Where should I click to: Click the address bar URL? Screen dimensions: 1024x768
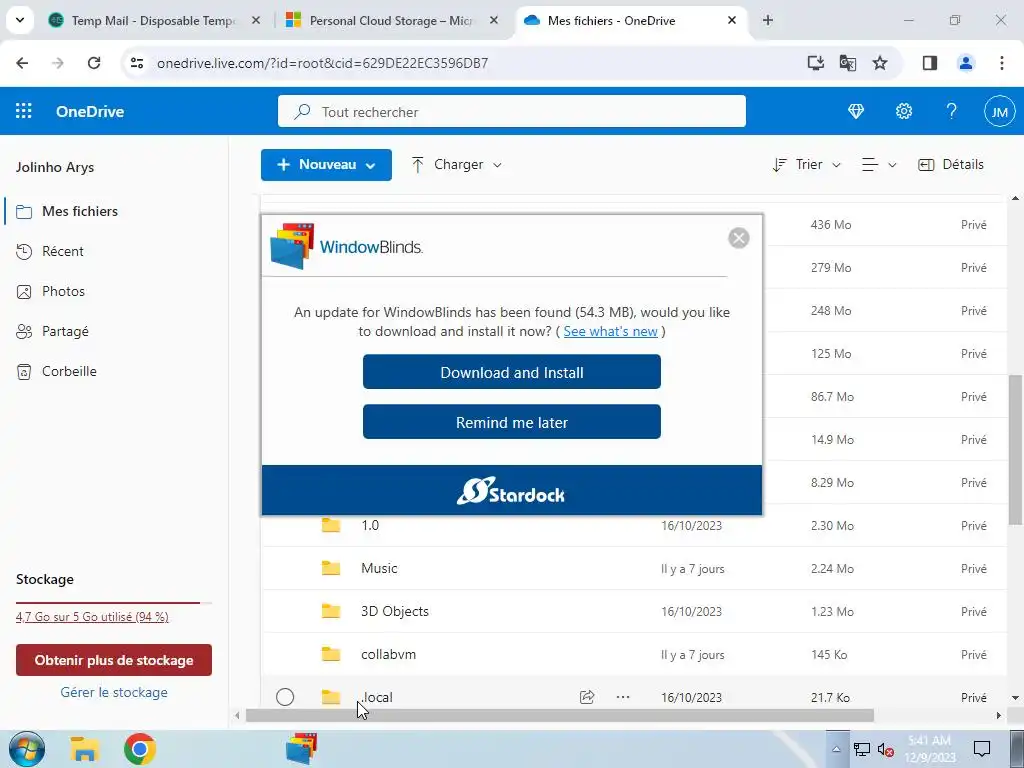323,63
